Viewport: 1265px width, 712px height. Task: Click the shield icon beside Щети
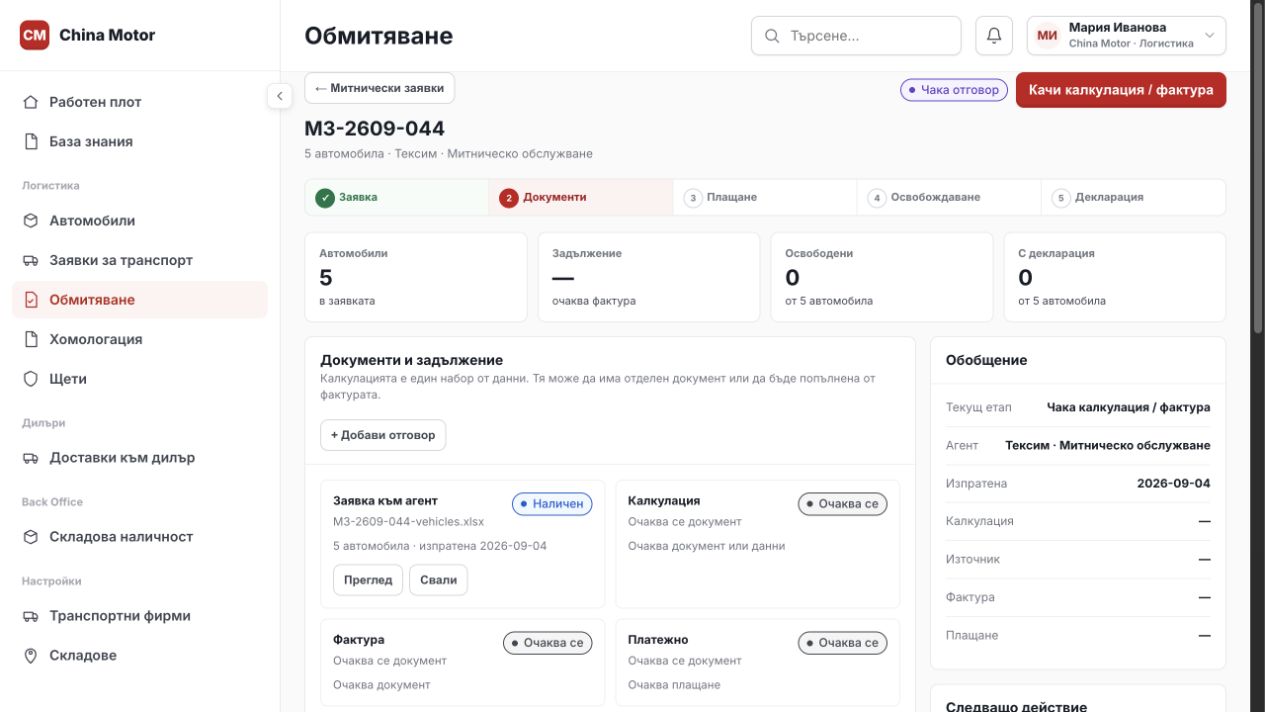31,379
